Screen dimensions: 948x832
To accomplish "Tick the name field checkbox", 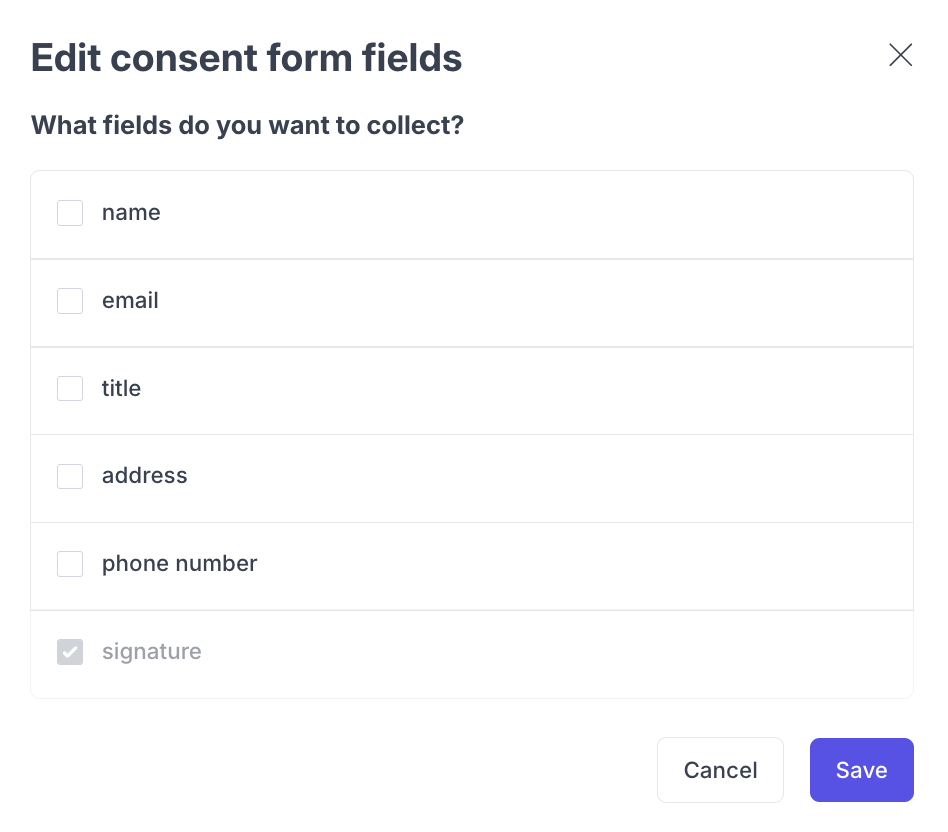I will tap(70, 213).
